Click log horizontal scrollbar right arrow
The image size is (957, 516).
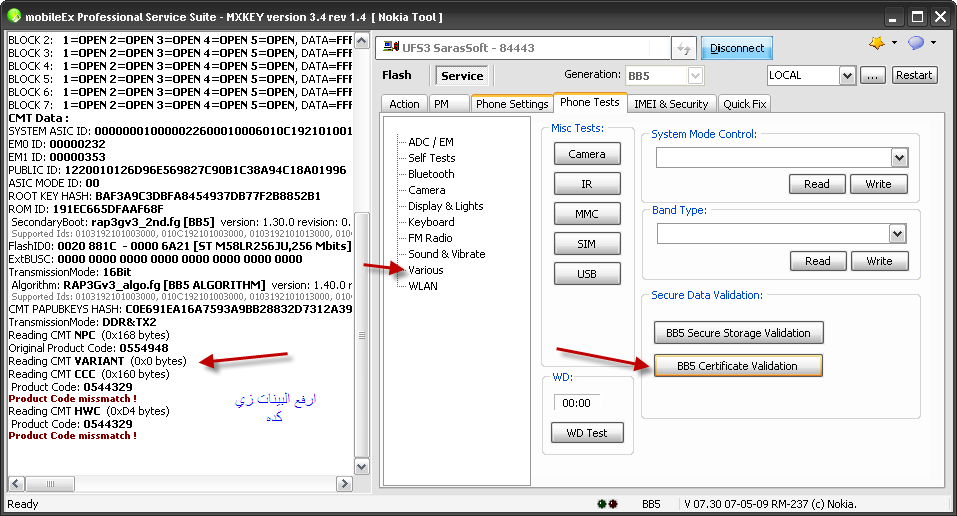click(x=344, y=484)
